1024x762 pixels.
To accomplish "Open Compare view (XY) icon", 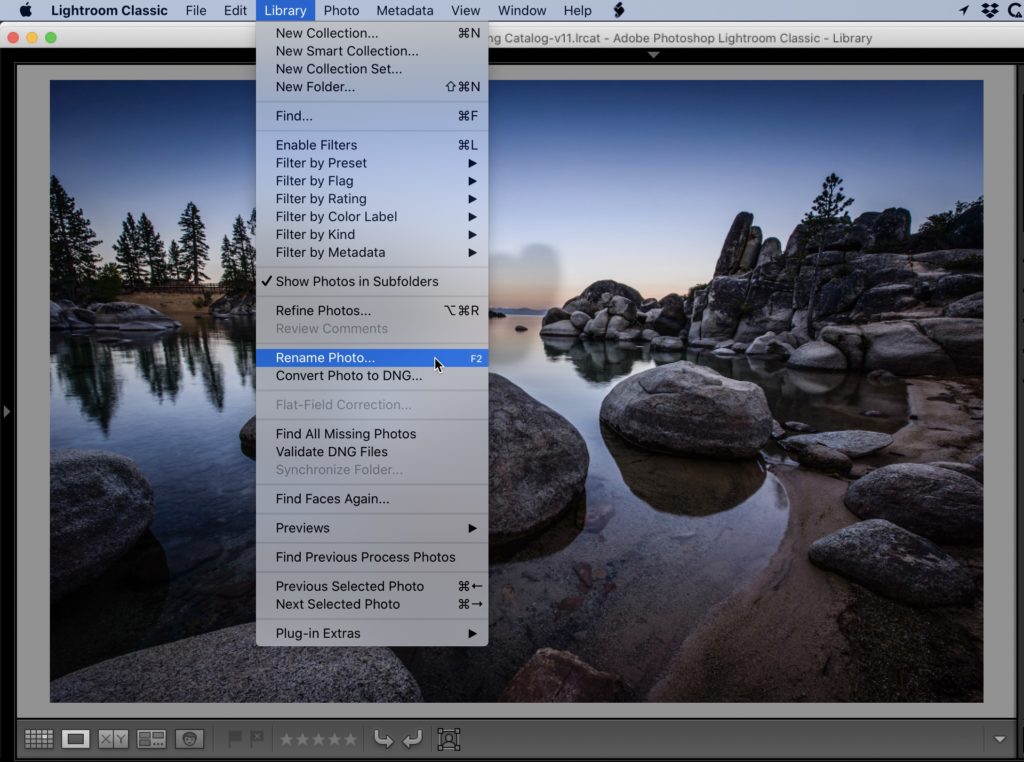I will [x=113, y=739].
